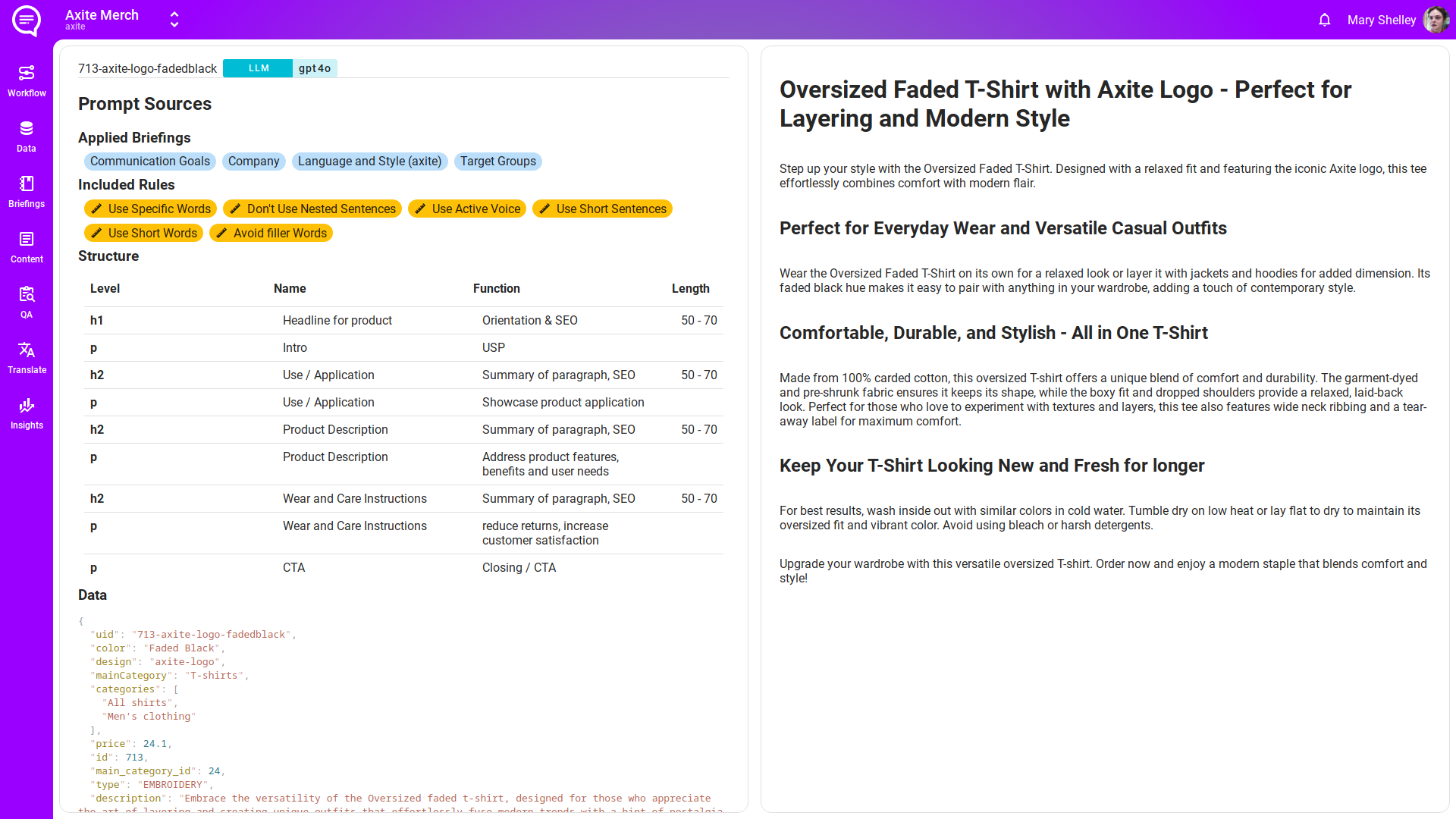Open the Data section icon
Viewport: 1456px width, 819px height.
coord(27,136)
